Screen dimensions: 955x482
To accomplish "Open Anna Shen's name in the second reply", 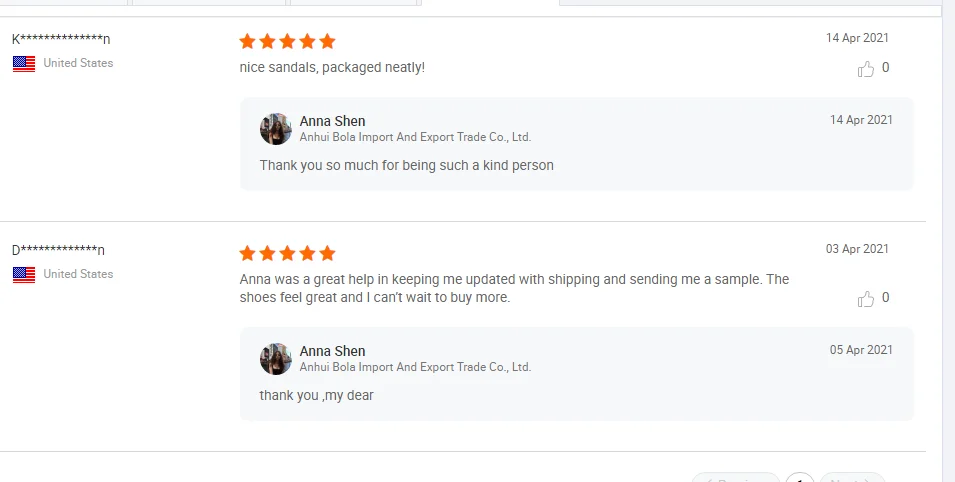I will click(332, 351).
